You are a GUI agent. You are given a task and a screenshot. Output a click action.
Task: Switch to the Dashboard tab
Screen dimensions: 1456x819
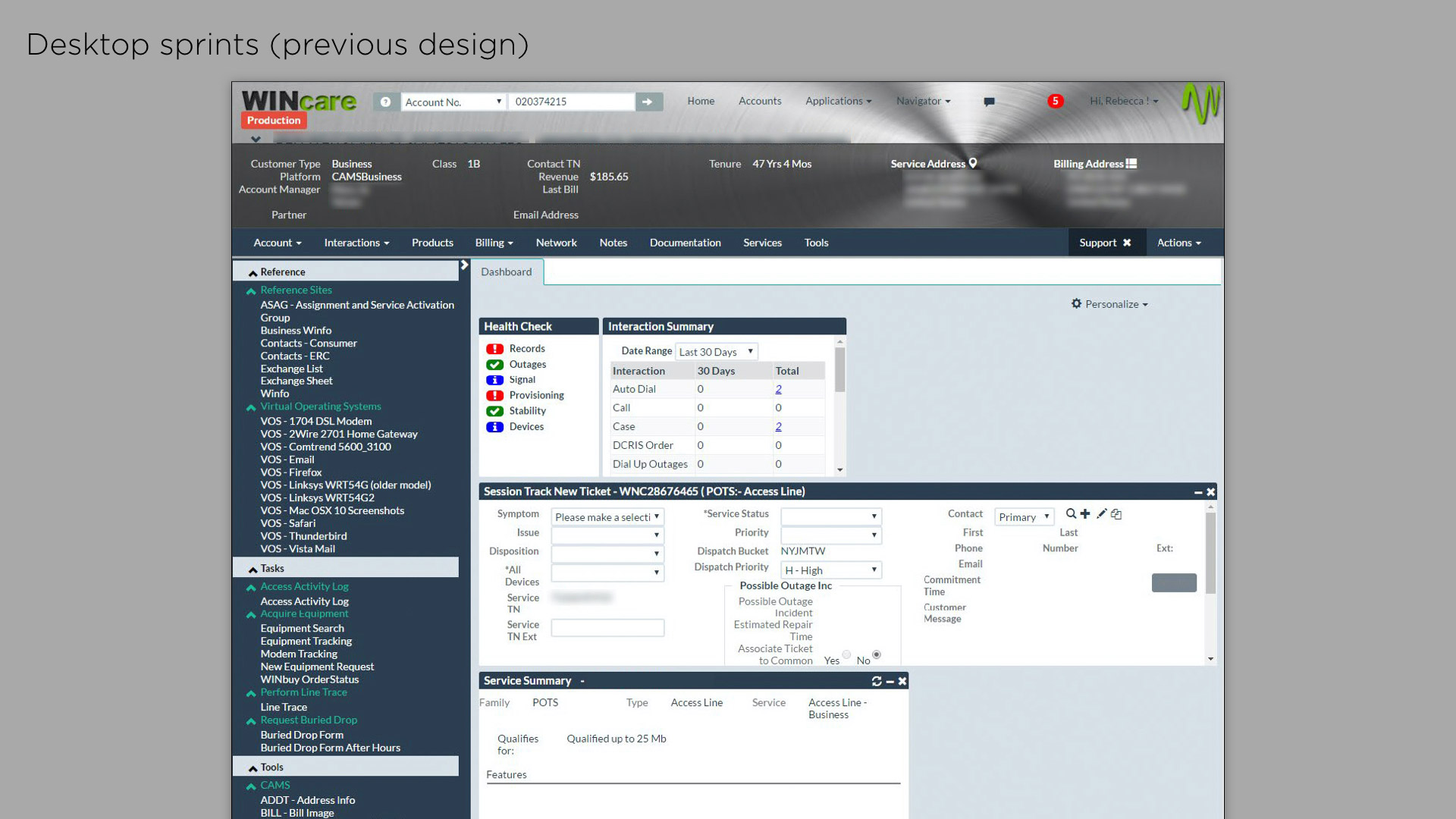pyautogui.click(x=506, y=272)
